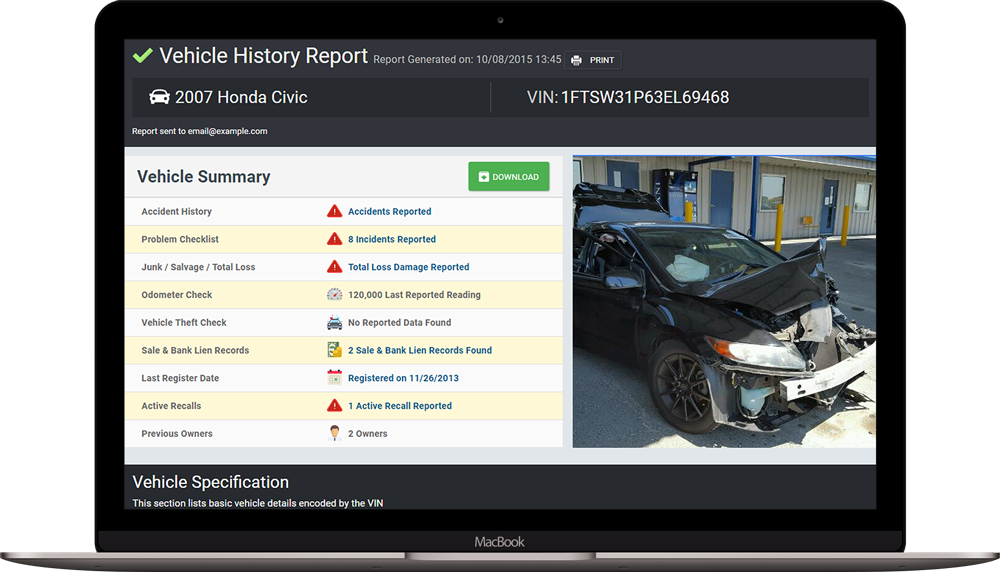Click the download arrow icon in green button

click(x=484, y=177)
